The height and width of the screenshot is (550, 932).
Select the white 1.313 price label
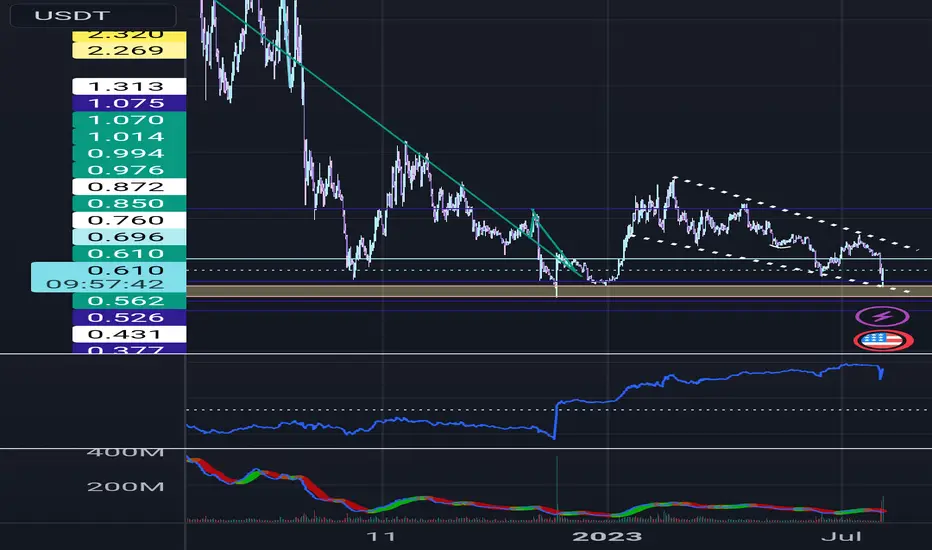click(129, 86)
